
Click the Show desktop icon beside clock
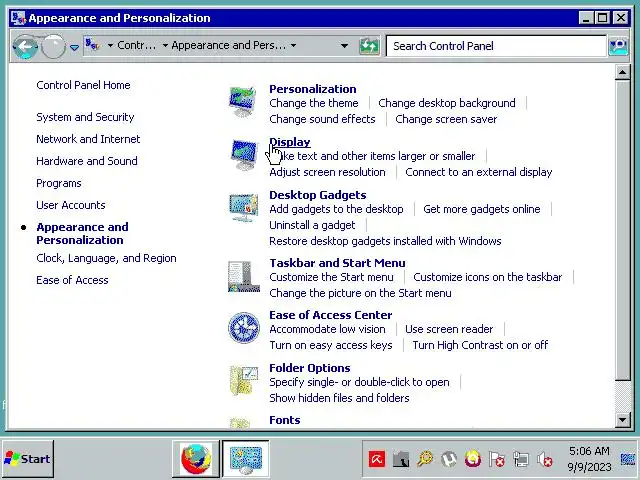click(x=628, y=460)
